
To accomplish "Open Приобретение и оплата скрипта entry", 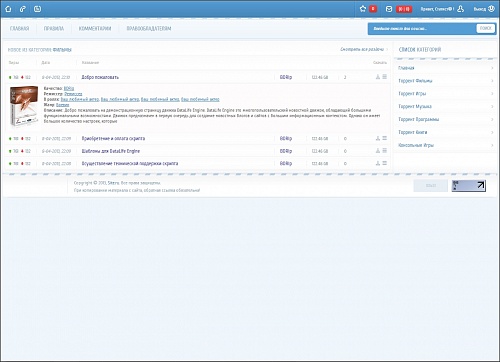I will tap(113, 138).
